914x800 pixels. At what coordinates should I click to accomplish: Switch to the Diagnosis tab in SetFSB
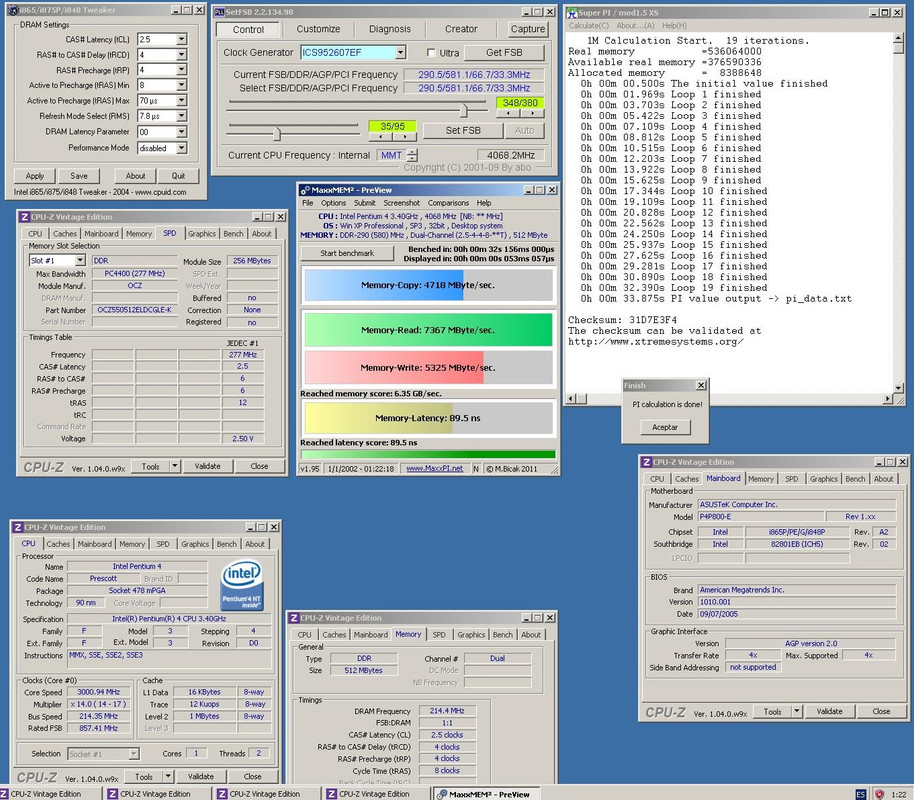tap(389, 29)
